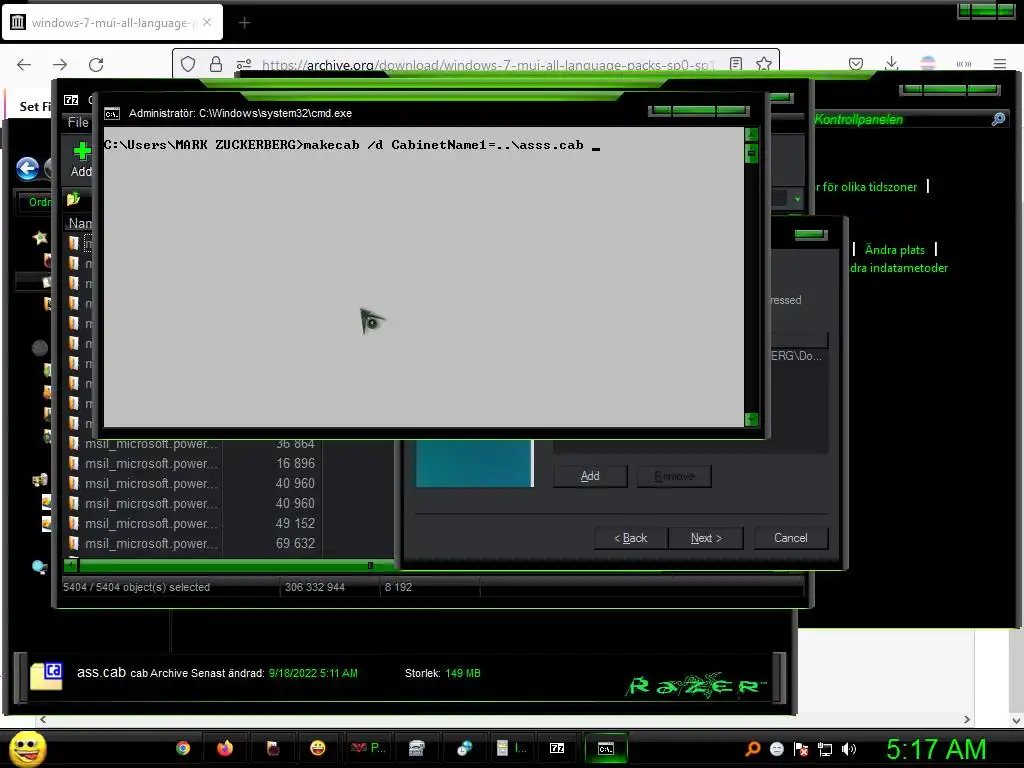This screenshot has height=768, width=1024.
Task: Open the Pocket save icon
Action: tap(856, 64)
